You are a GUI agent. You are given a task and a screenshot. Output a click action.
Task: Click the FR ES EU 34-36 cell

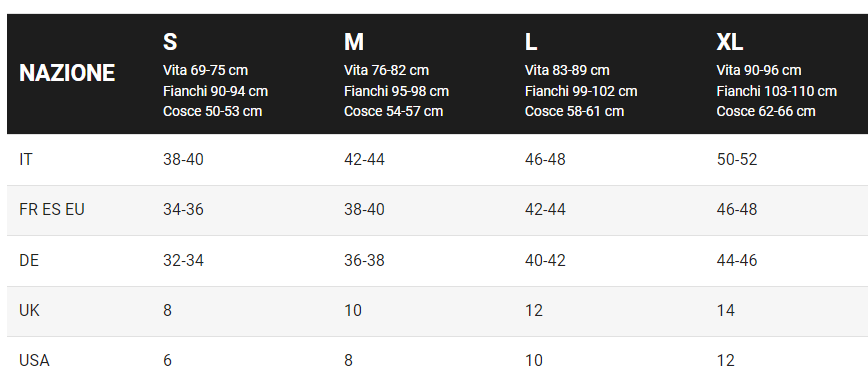pyautogui.click(x=183, y=210)
